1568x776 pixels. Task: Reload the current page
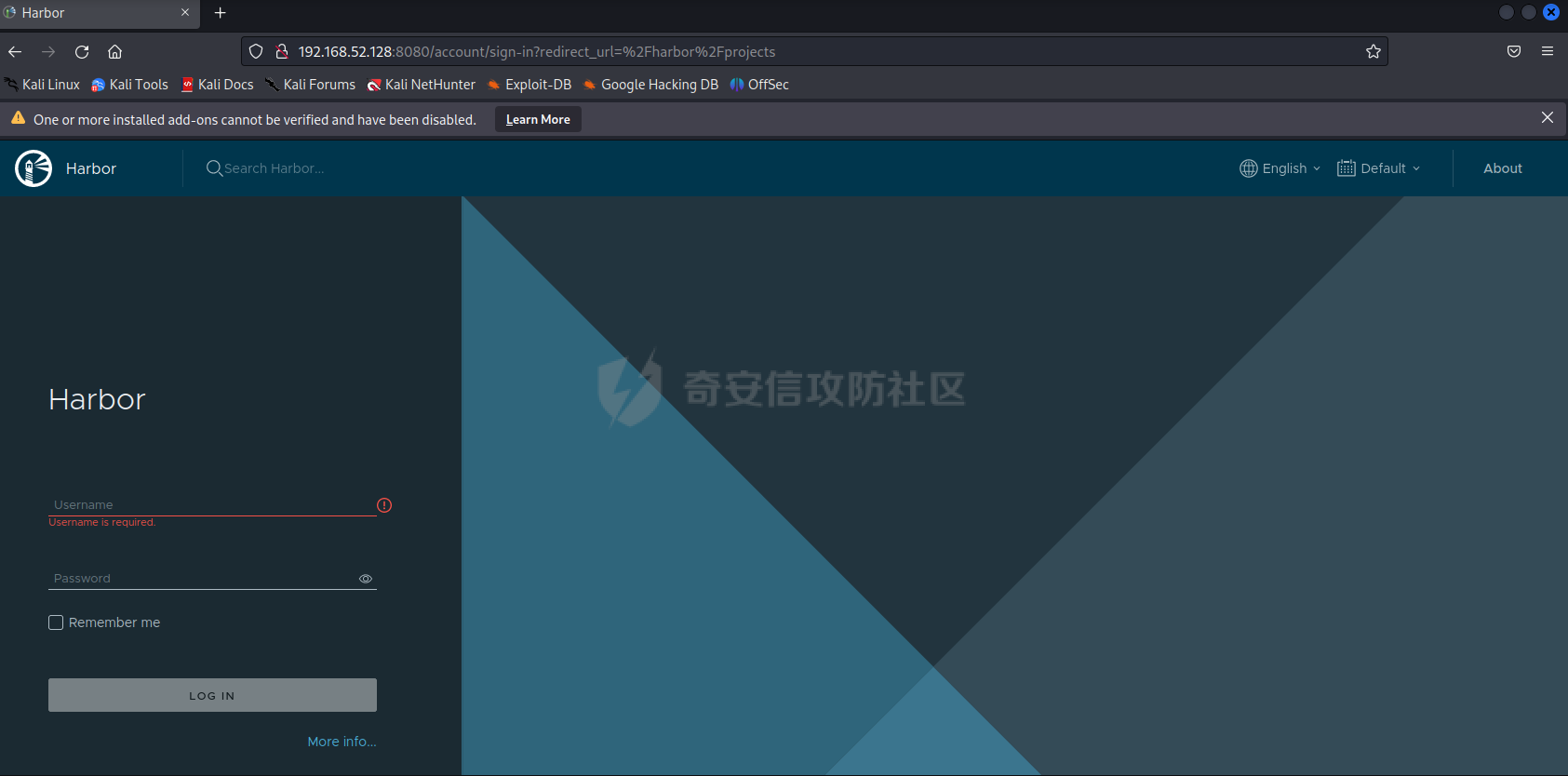[x=82, y=51]
